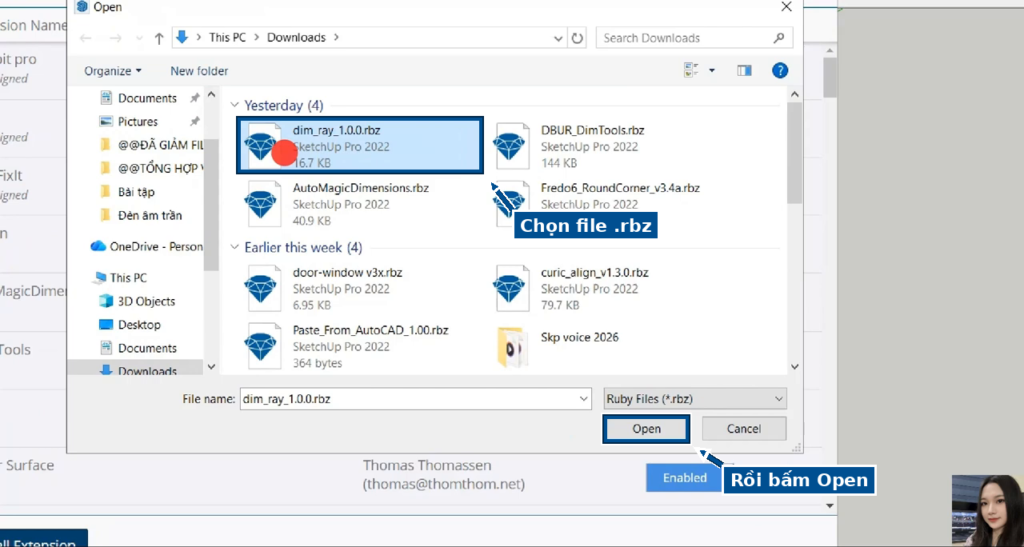The width and height of the screenshot is (1024, 547).
Task: Refresh the Downloads folder view
Action: pyautogui.click(x=577, y=38)
